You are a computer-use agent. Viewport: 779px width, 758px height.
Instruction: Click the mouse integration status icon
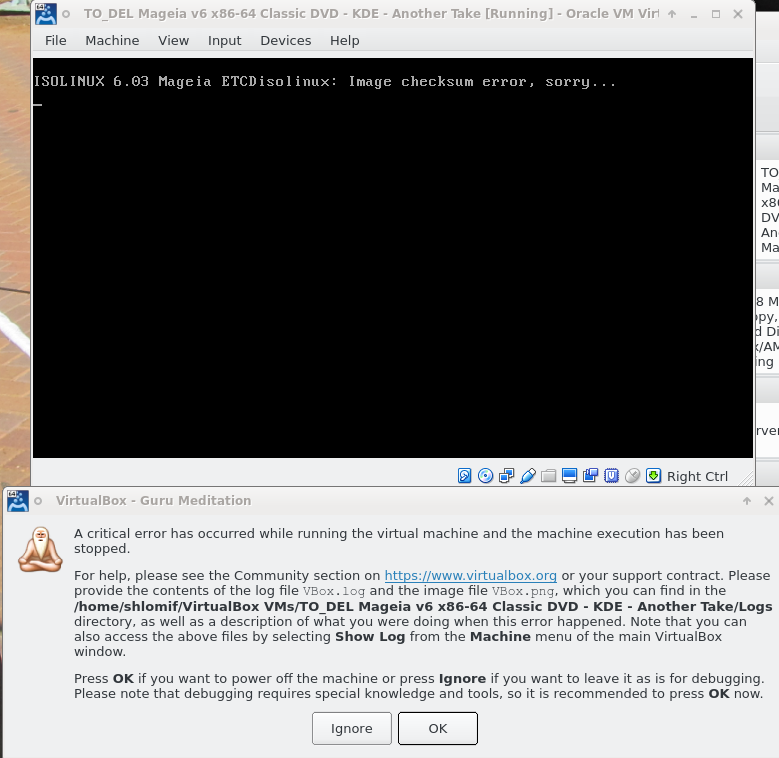(x=632, y=476)
